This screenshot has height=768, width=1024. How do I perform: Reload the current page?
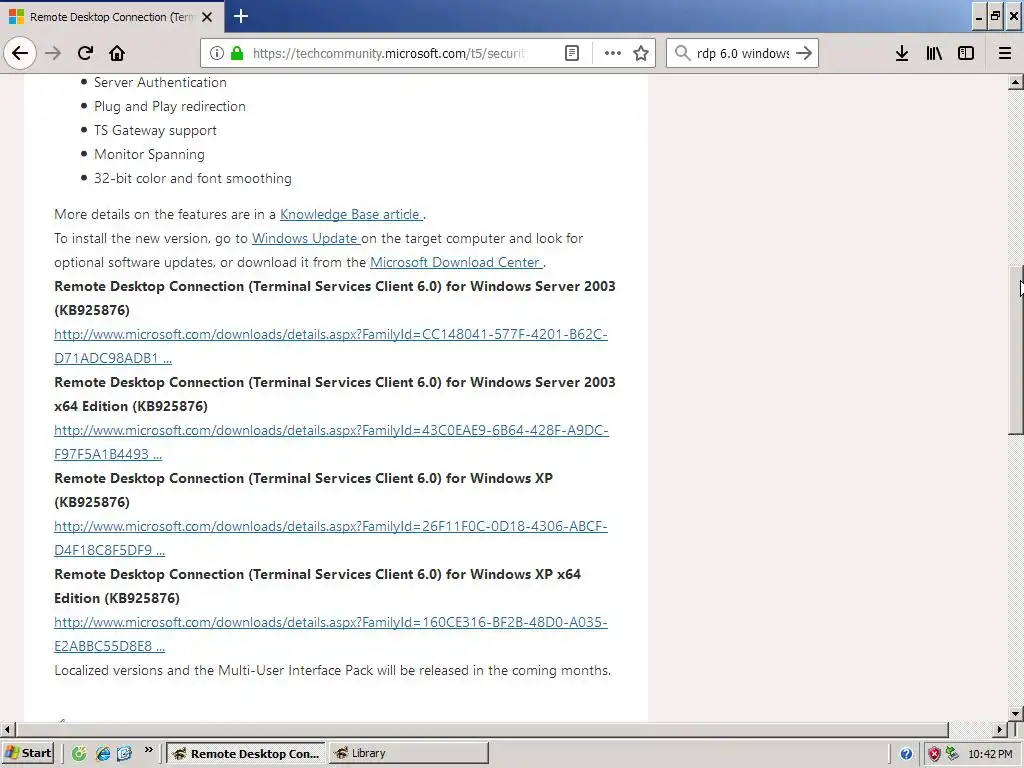(85, 53)
